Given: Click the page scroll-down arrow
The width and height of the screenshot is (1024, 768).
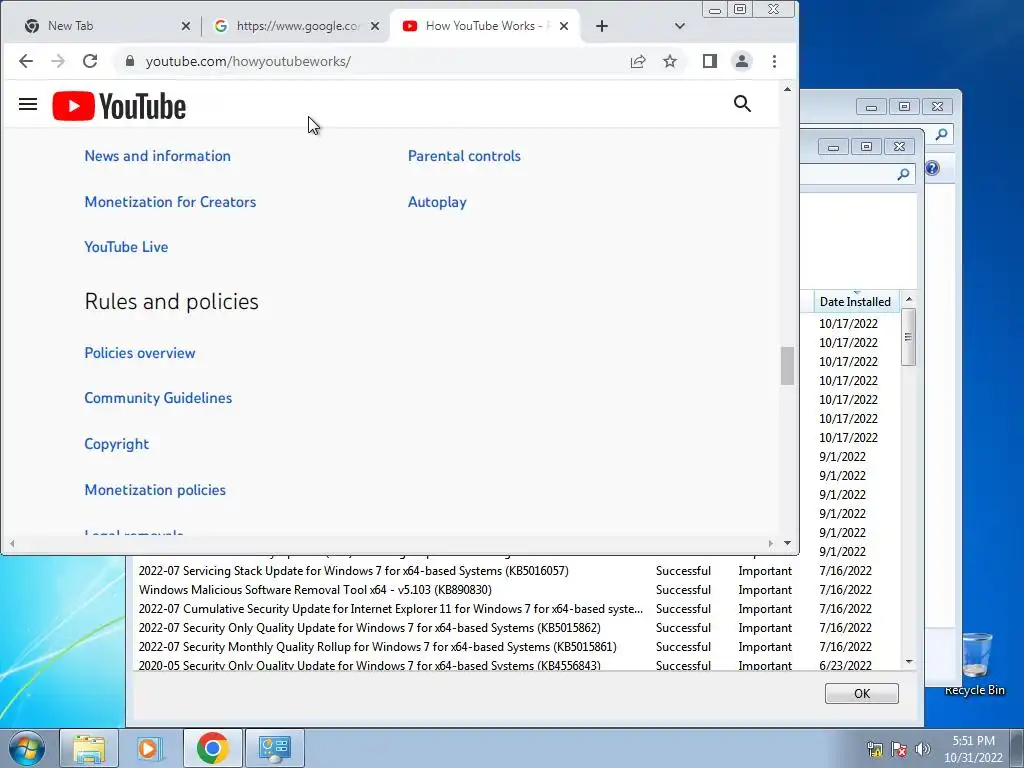Looking at the screenshot, I should coord(787,543).
